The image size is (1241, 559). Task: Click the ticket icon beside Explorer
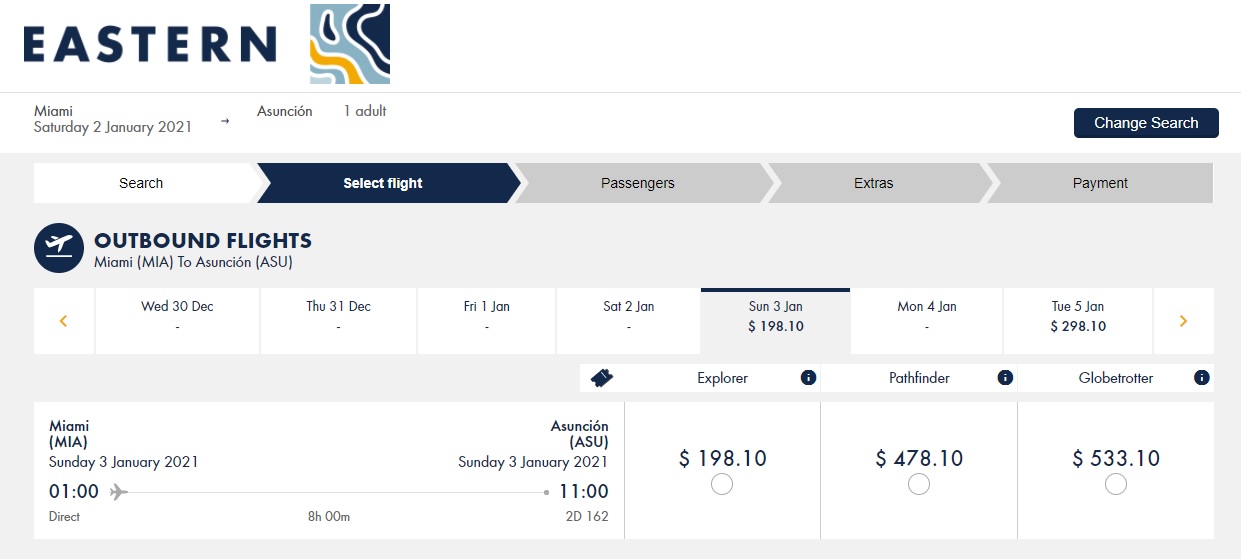pyautogui.click(x=602, y=378)
